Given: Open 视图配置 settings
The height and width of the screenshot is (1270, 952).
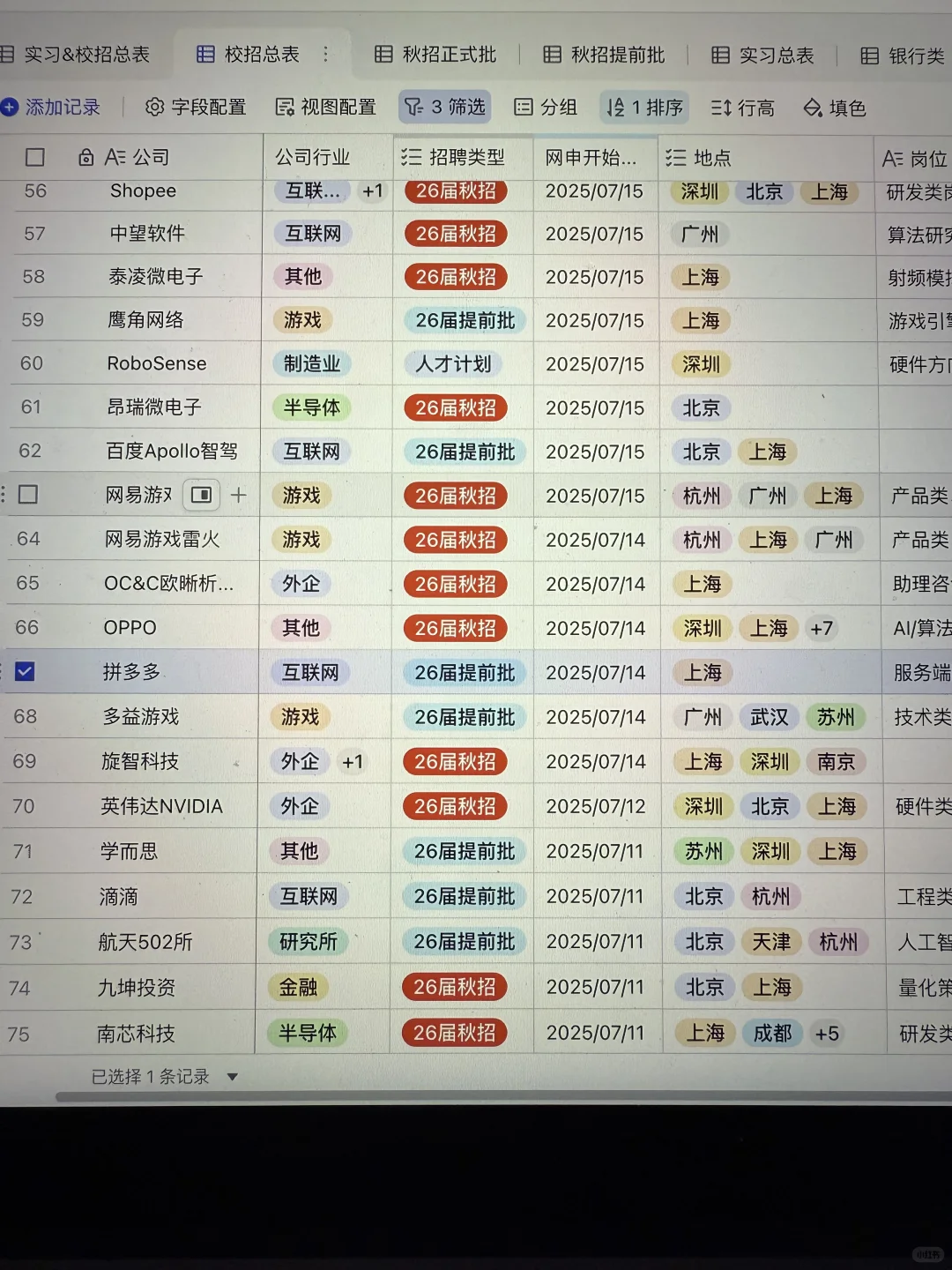Looking at the screenshot, I should (325, 108).
